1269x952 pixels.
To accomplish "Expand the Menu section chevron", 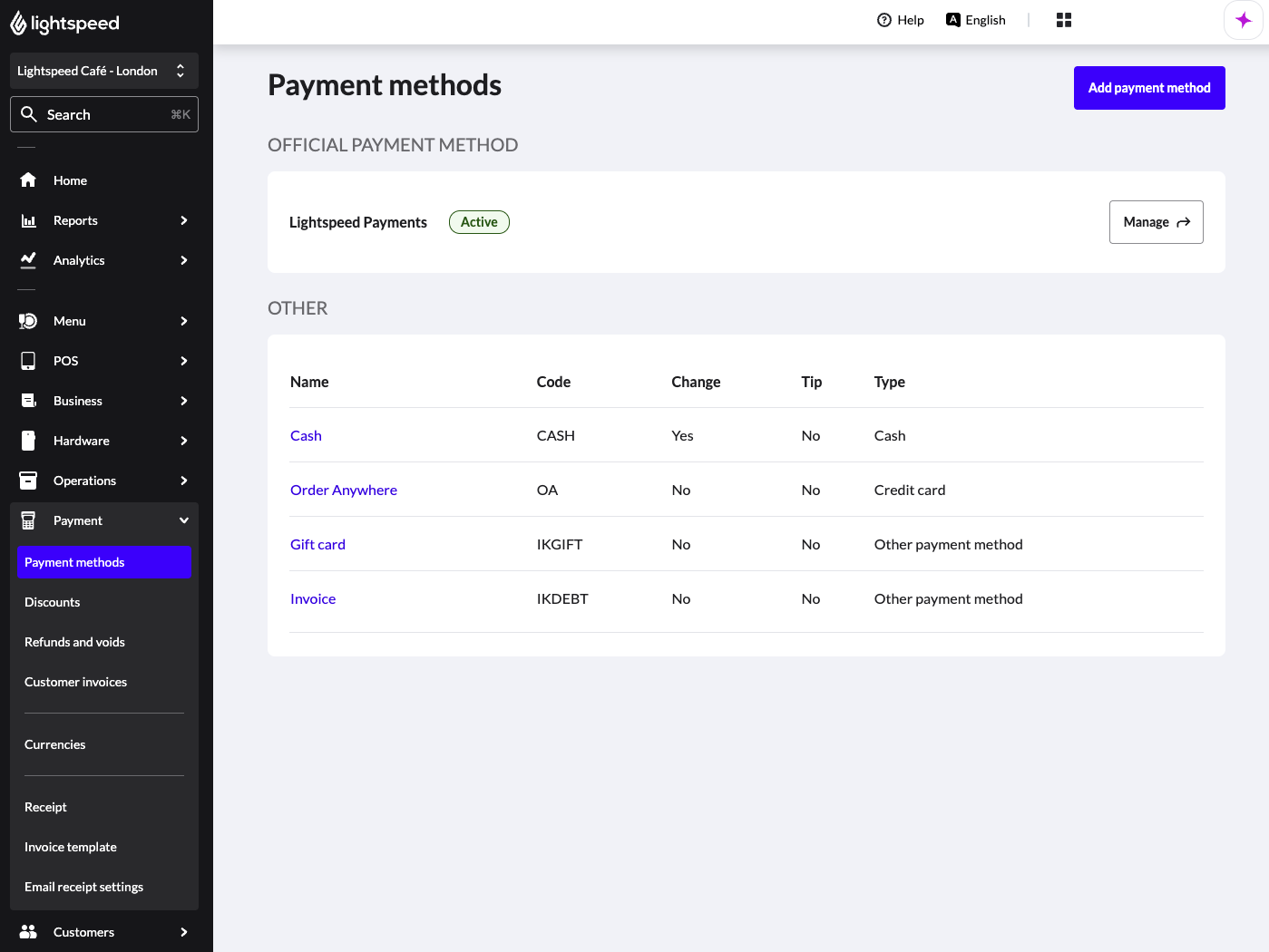I will [x=184, y=321].
